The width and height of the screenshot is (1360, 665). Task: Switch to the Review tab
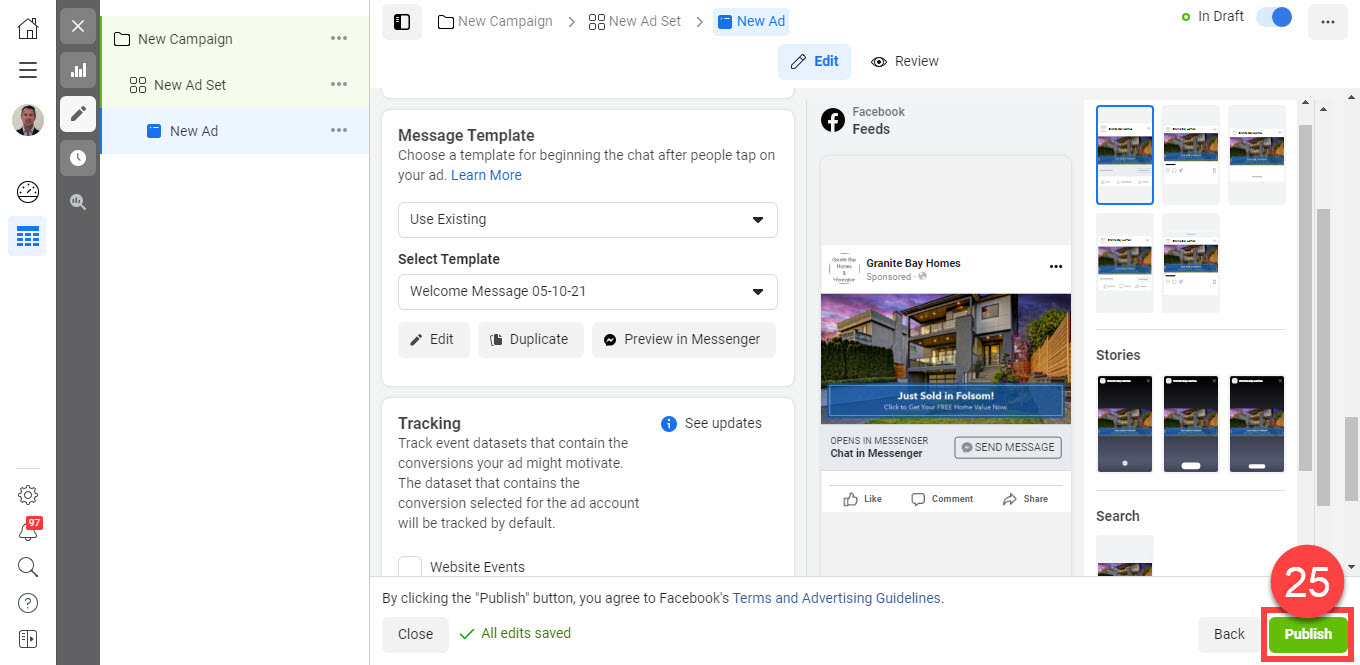[x=904, y=61]
